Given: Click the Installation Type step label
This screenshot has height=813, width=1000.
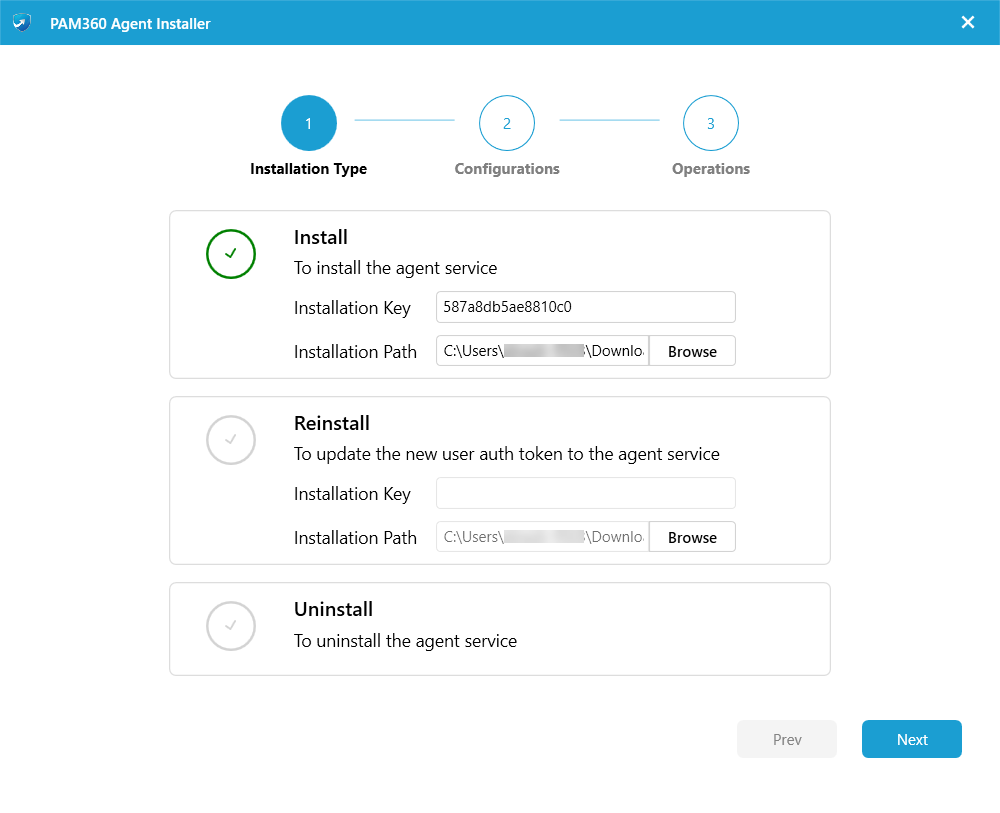Looking at the screenshot, I should [309, 169].
